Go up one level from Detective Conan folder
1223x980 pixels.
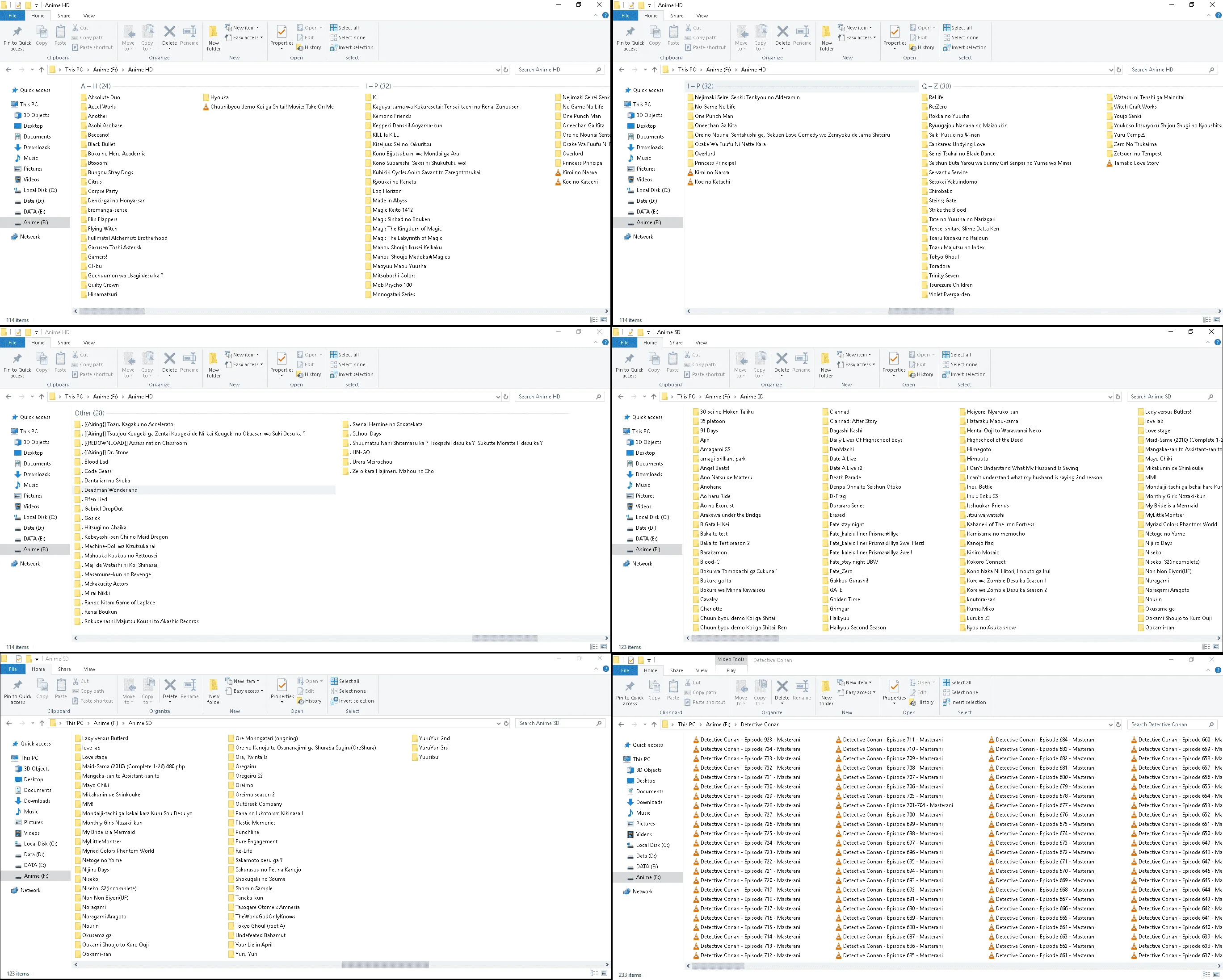(654, 724)
